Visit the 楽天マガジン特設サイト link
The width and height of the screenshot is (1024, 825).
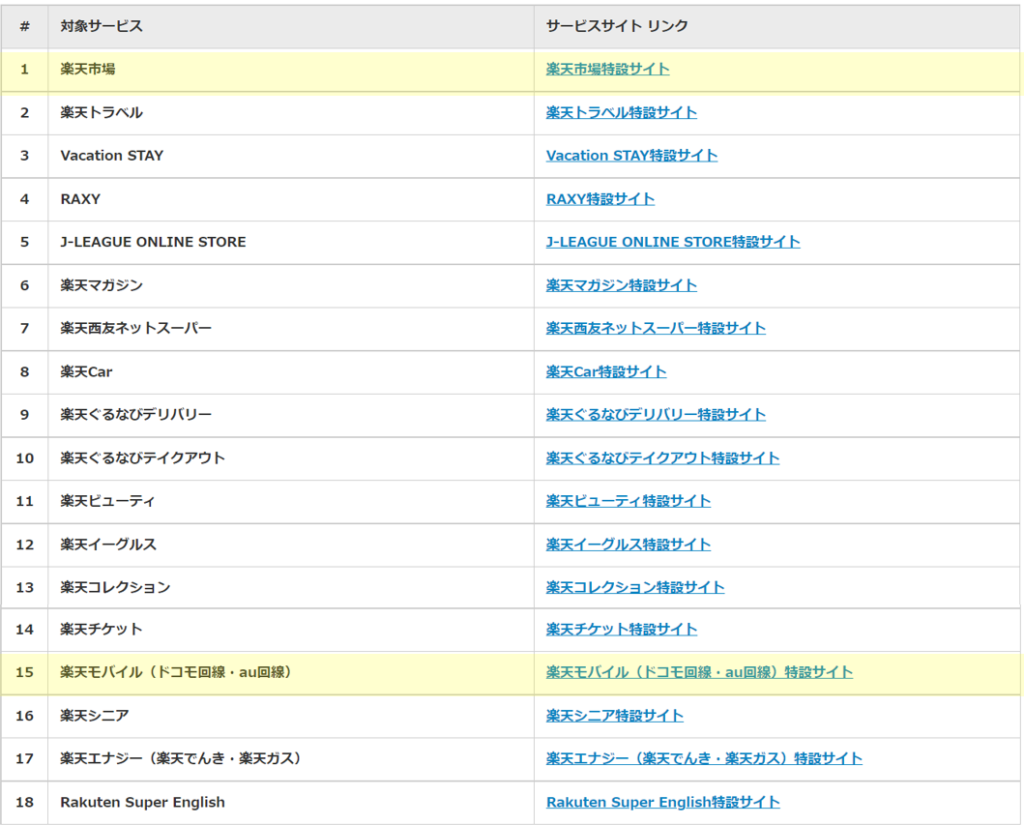click(621, 285)
